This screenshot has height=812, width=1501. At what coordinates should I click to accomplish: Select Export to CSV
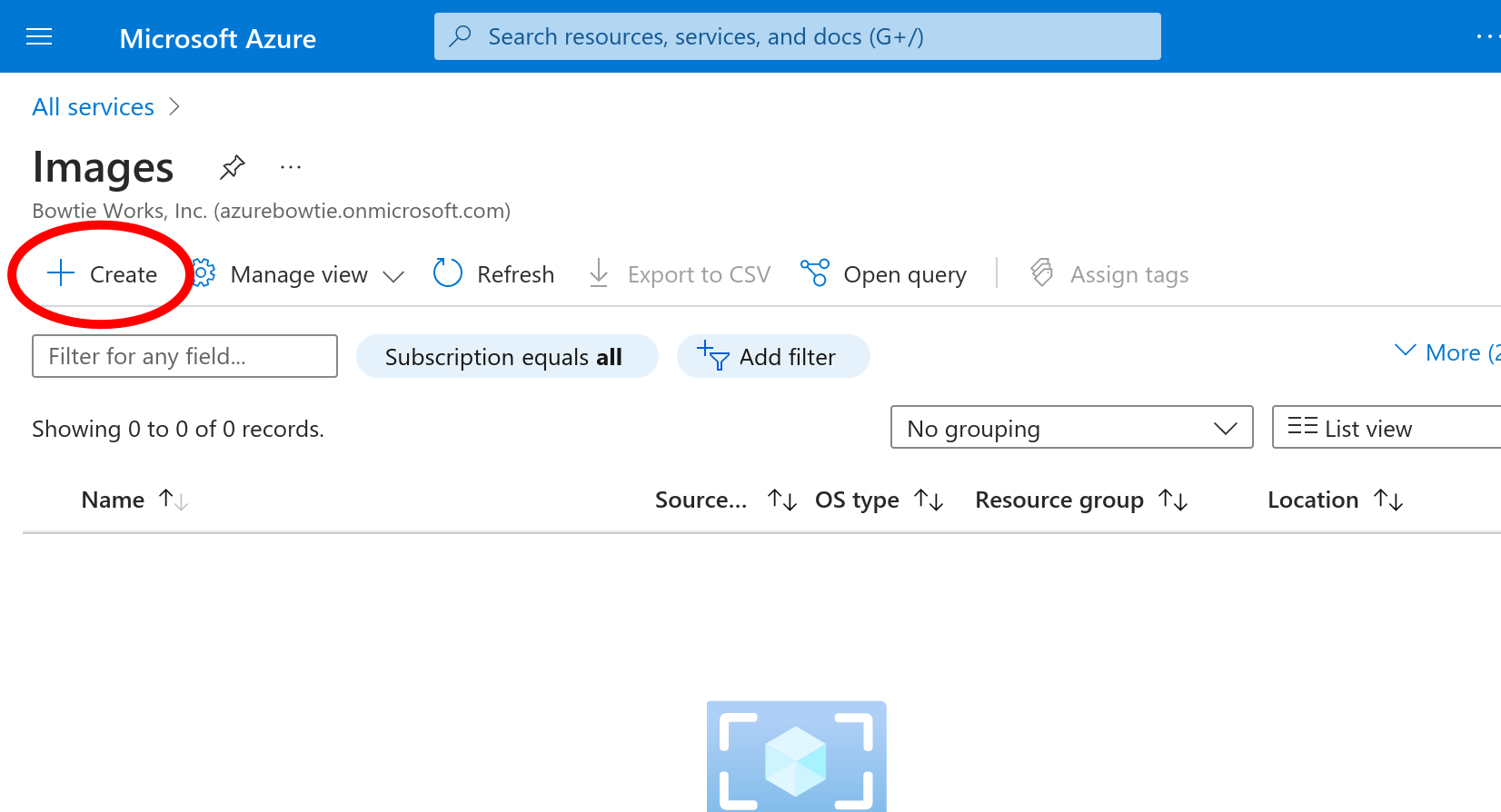click(x=680, y=274)
